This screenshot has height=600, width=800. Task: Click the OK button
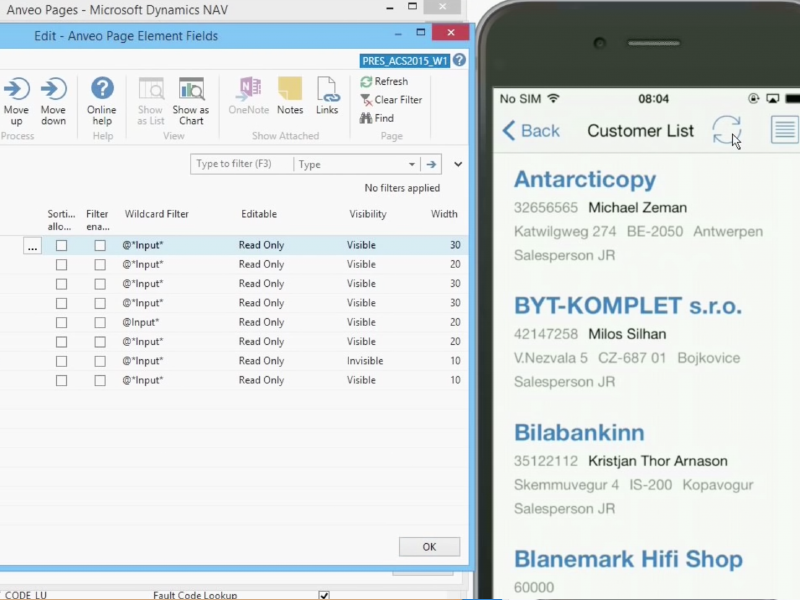coord(429,547)
